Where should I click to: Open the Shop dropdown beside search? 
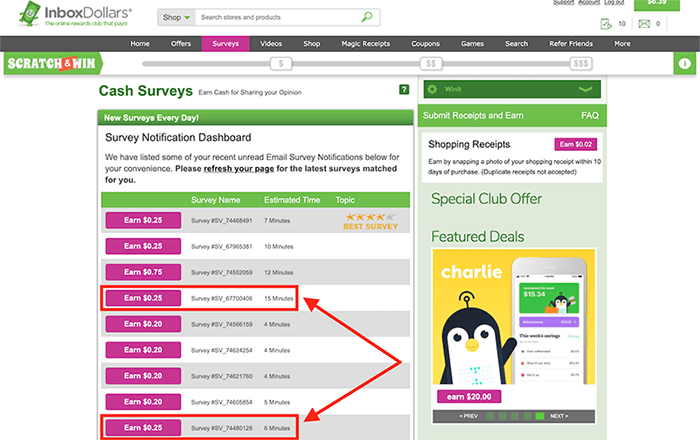pos(175,17)
